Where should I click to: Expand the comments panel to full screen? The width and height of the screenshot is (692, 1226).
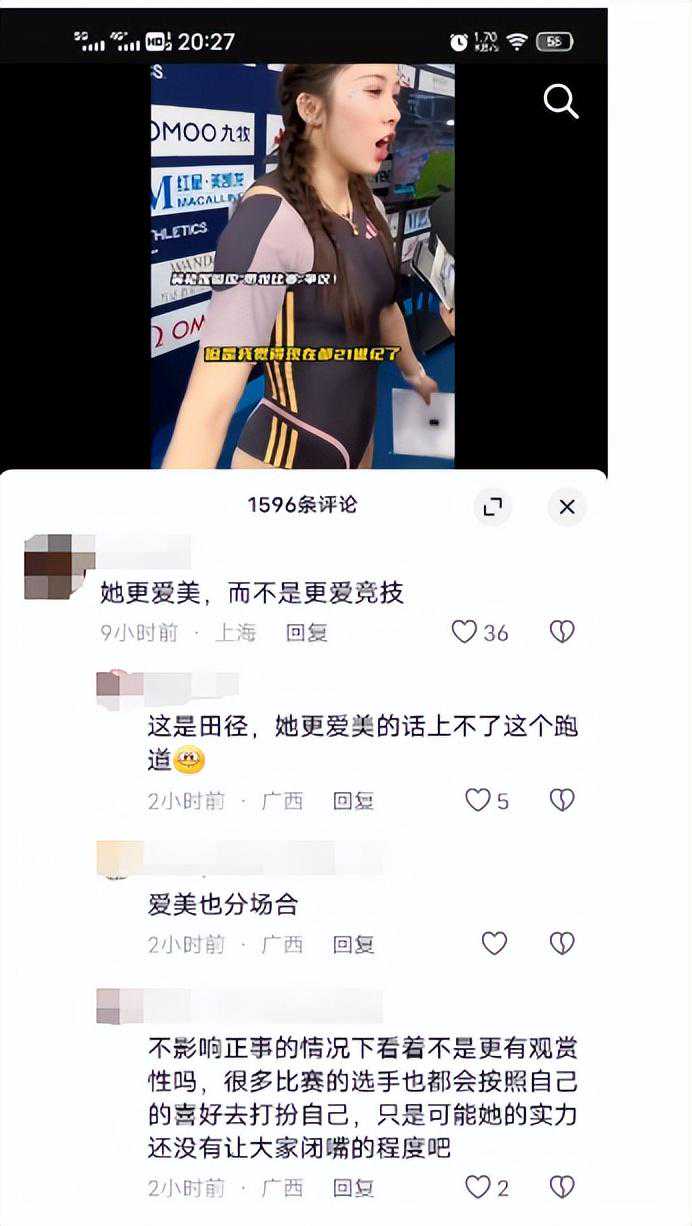492,507
